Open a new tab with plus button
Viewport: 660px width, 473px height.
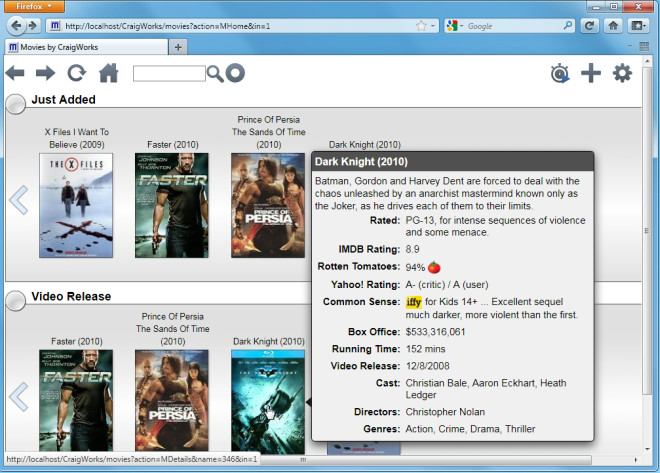178,47
